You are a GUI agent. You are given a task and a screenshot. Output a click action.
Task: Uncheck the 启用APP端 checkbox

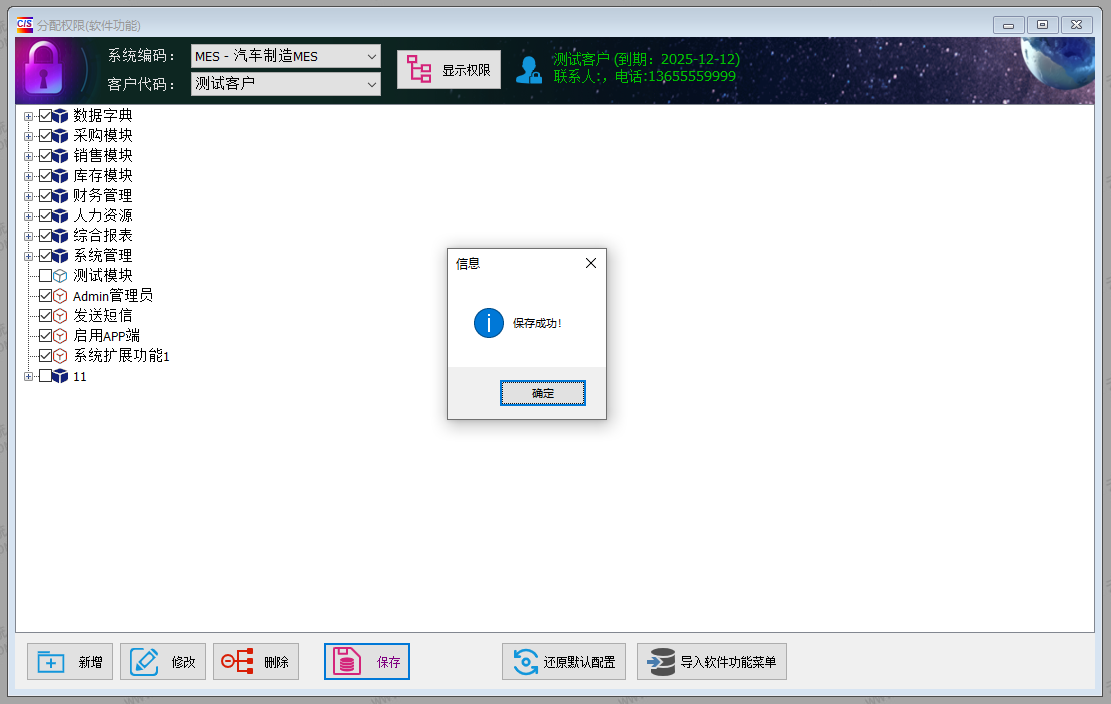[x=45, y=335]
